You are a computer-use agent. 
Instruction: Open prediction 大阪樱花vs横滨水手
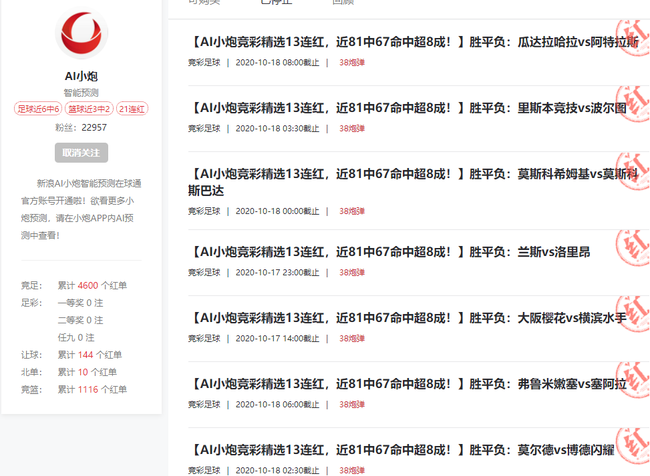pos(407,318)
